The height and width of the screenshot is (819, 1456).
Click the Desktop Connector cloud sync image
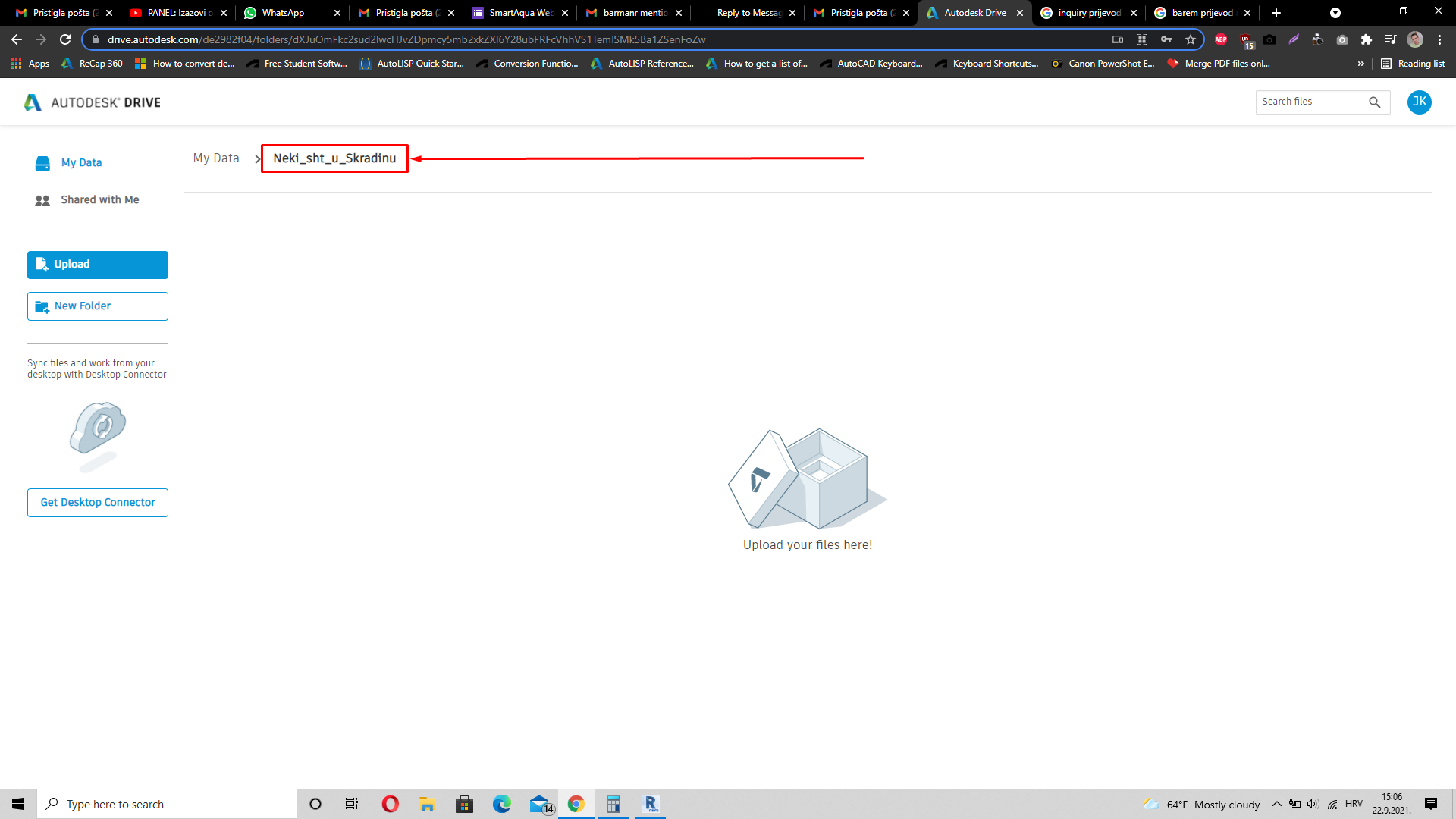point(98,436)
